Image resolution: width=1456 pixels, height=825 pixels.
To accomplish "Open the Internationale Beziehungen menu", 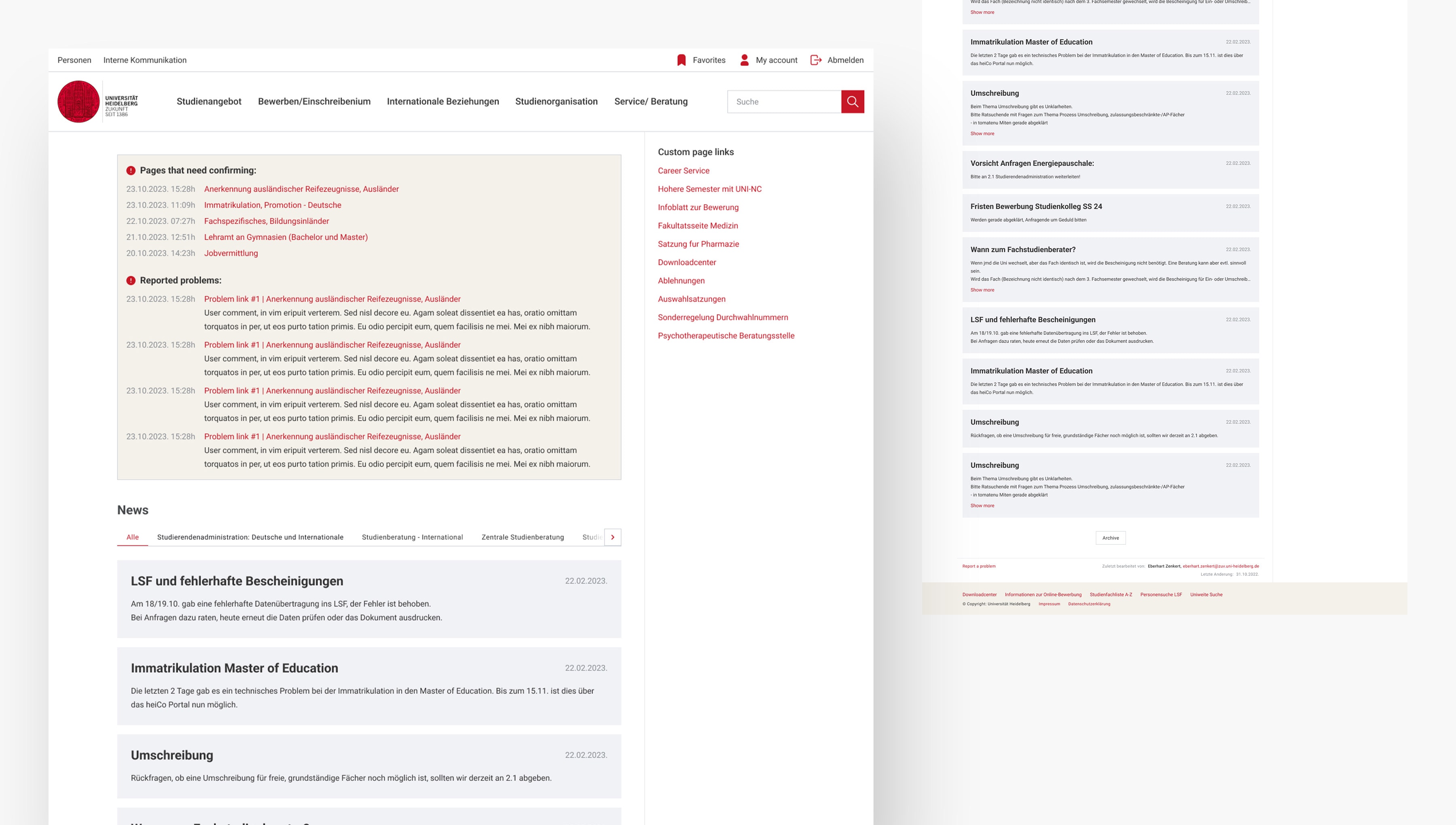I will click(x=443, y=102).
